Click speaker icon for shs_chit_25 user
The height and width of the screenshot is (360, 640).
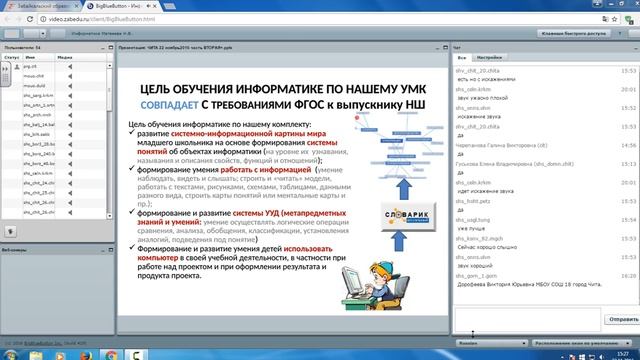[70, 193]
